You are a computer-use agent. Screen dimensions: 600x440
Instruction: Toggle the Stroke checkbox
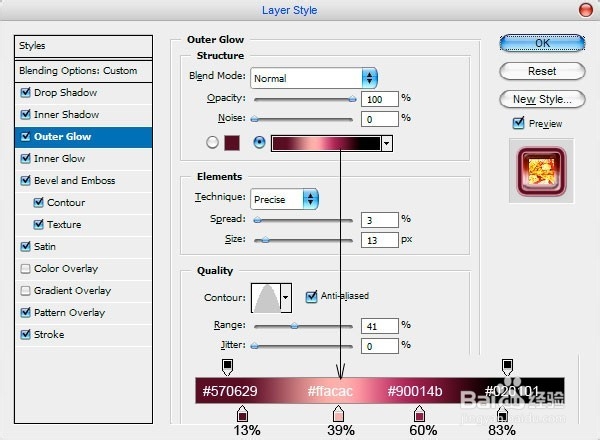click(25, 334)
